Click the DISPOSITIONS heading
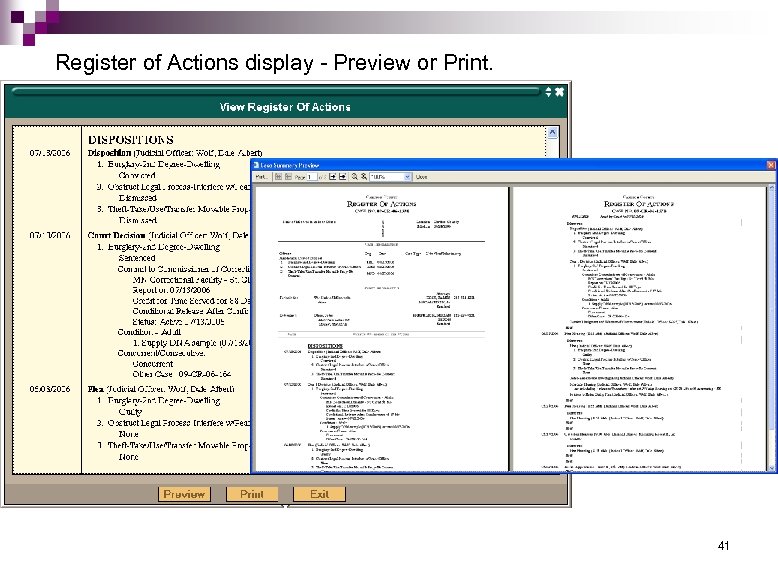The height and width of the screenshot is (569, 778). click(131, 140)
